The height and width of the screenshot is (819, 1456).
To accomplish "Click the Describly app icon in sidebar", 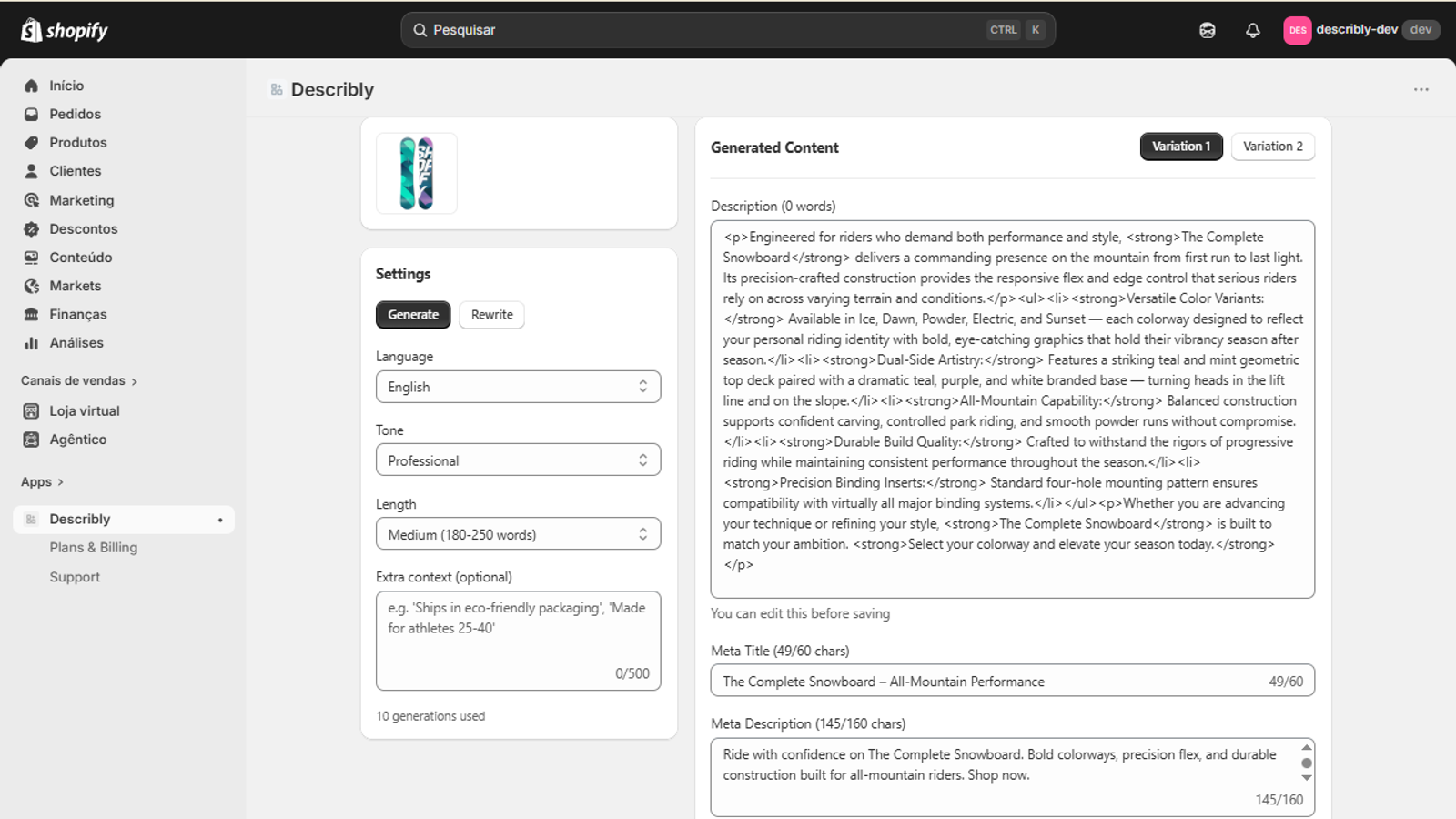I will click(x=32, y=519).
